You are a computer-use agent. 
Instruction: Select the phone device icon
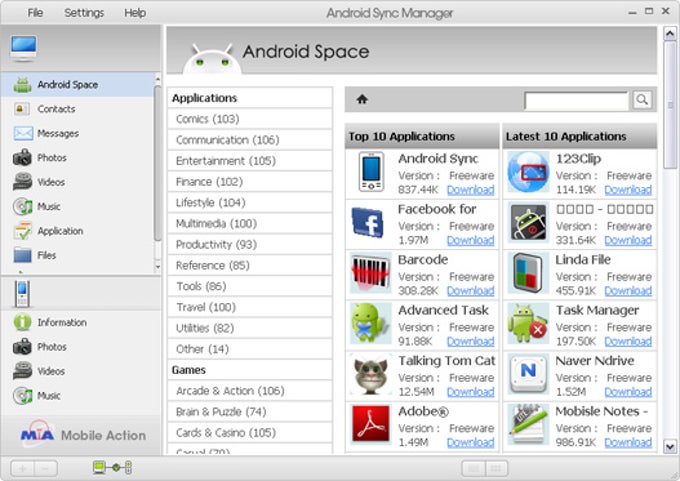click(x=22, y=294)
